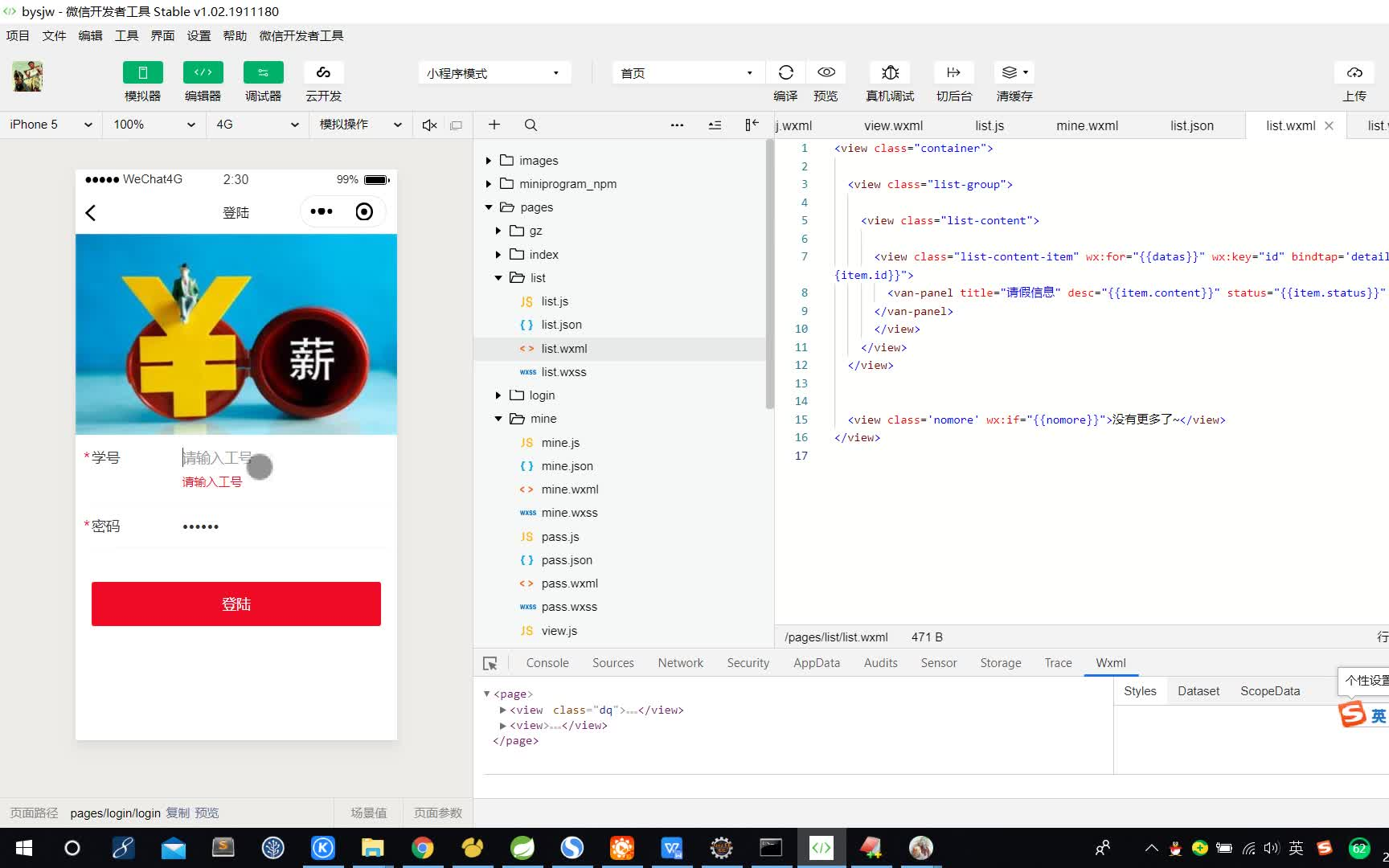Open the 首页 compile mode dropdown

(x=688, y=73)
